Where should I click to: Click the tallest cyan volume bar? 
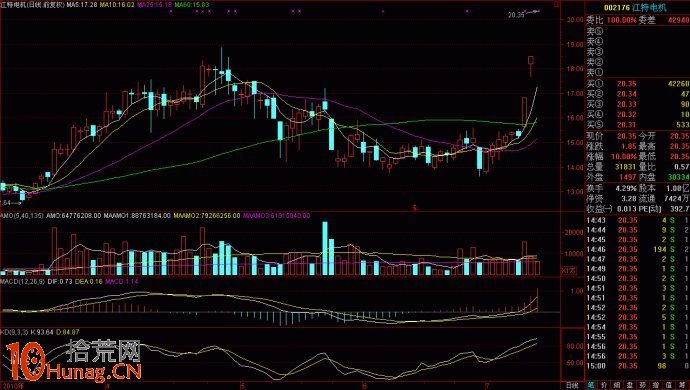[325, 248]
